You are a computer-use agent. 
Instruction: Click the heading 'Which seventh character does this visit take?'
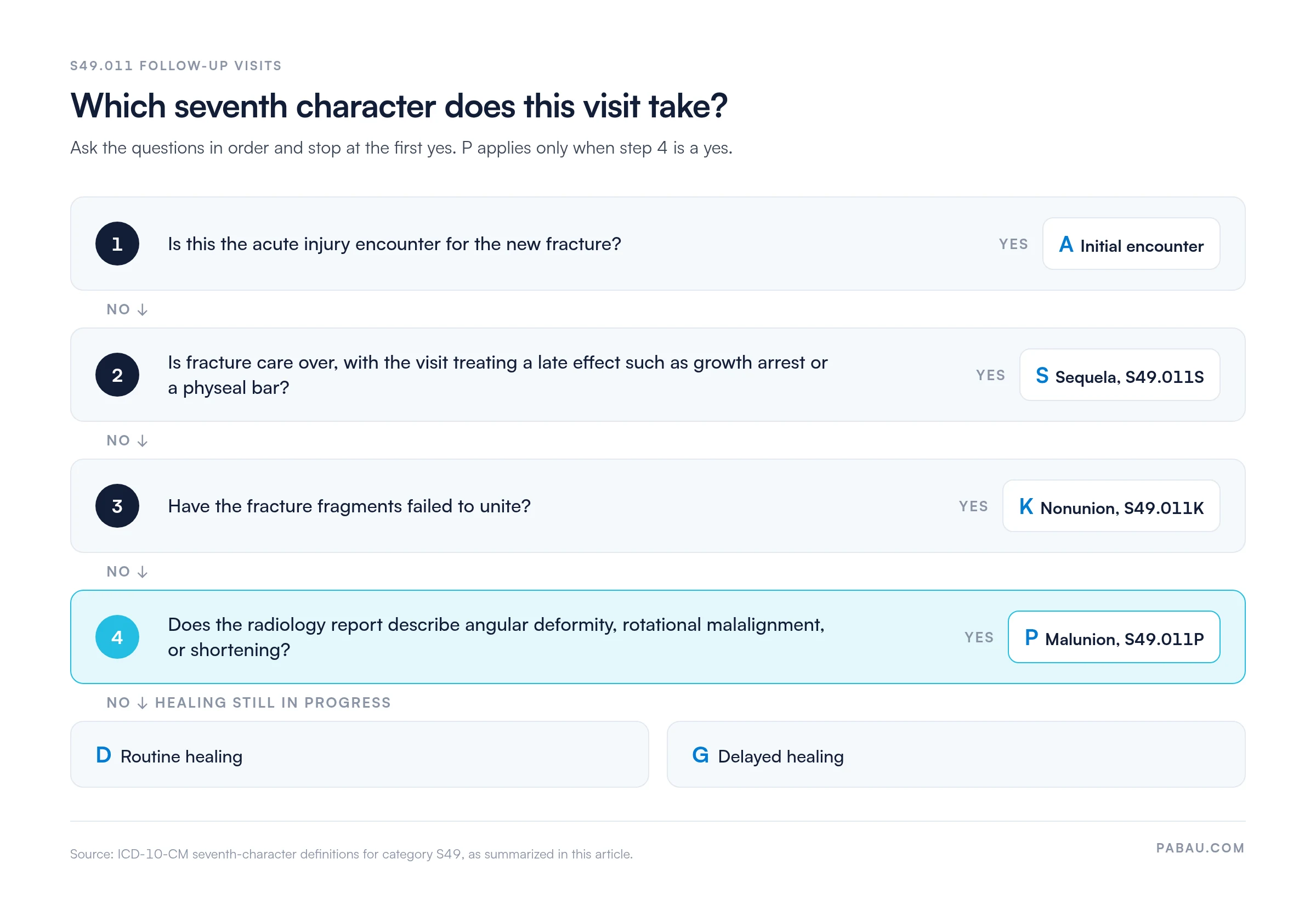point(399,106)
